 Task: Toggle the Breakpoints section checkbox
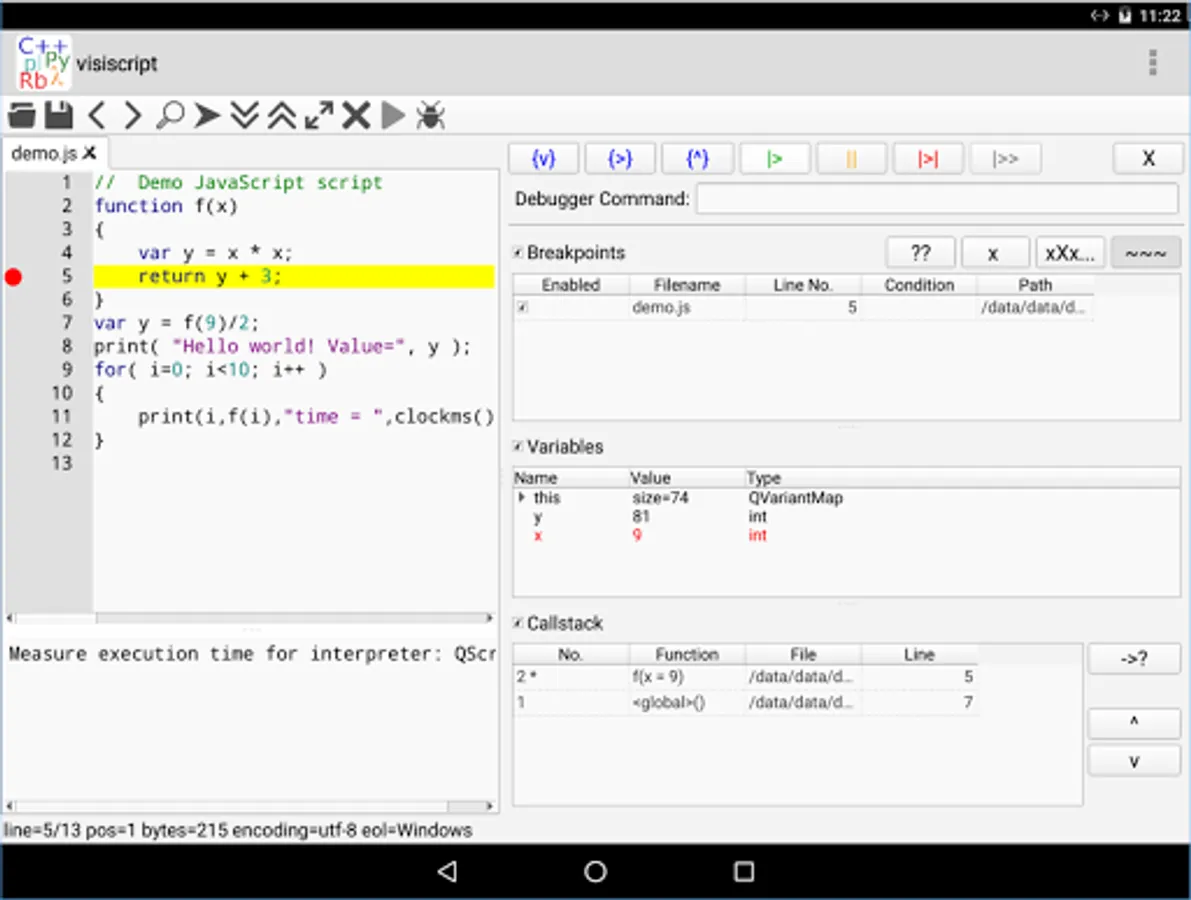pos(518,253)
